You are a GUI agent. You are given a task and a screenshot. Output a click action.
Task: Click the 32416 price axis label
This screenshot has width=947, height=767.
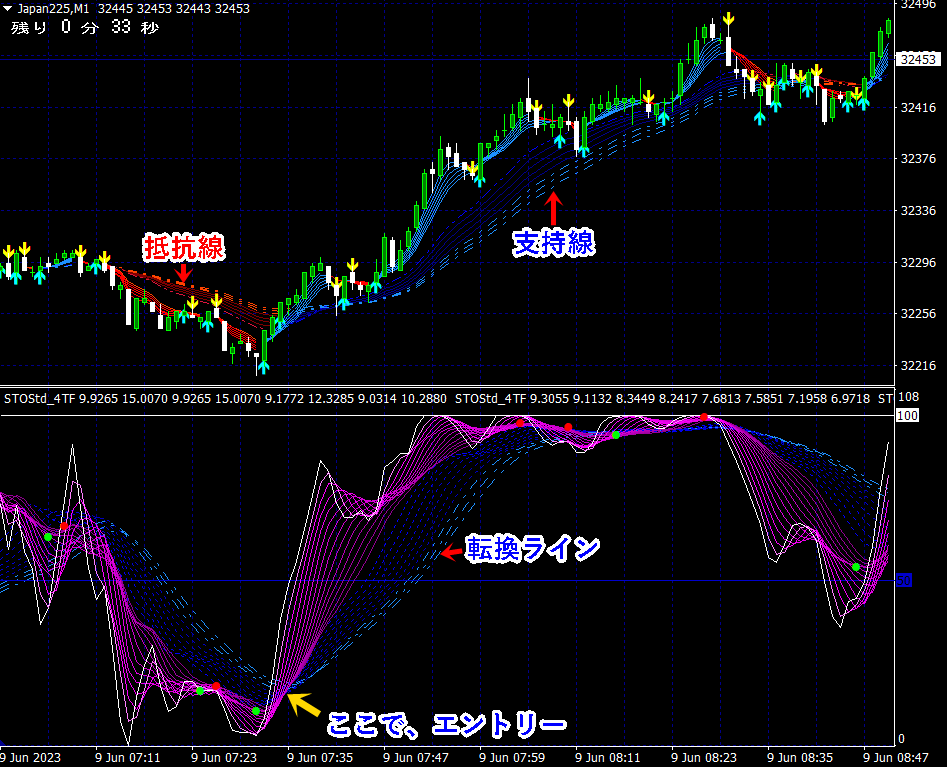[918, 108]
